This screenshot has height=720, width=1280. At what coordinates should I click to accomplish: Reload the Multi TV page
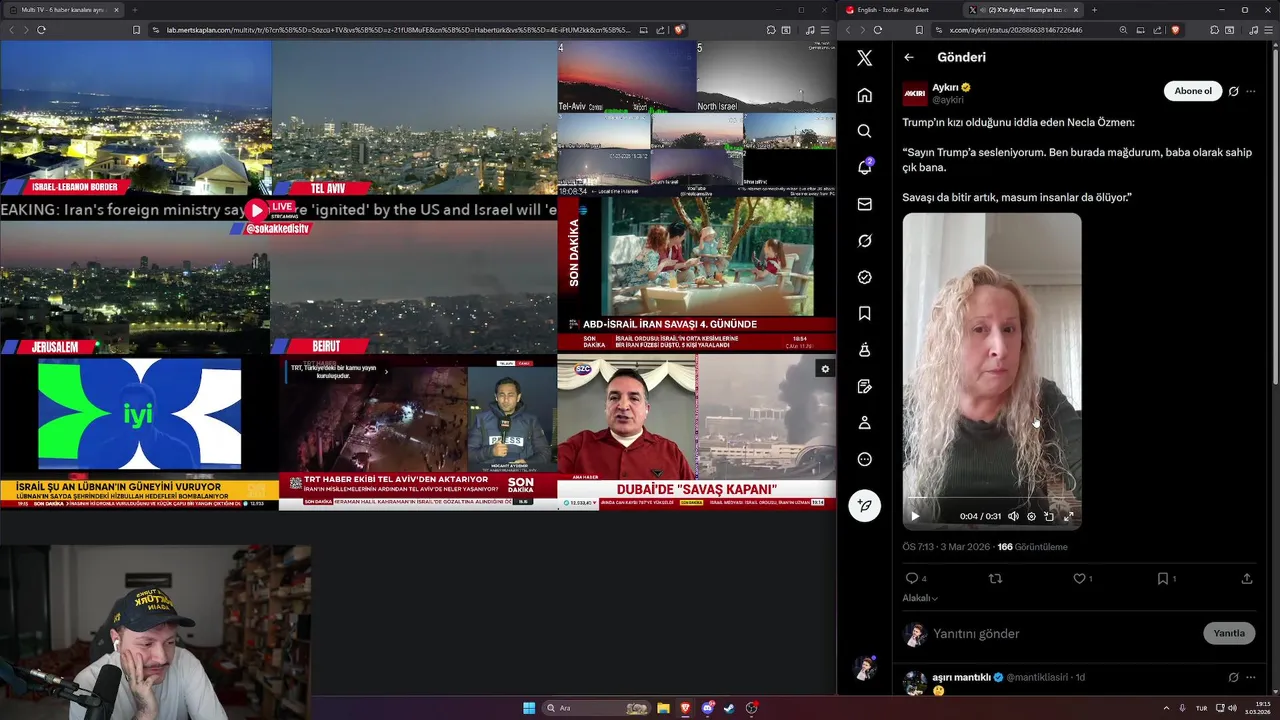click(41, 30)
